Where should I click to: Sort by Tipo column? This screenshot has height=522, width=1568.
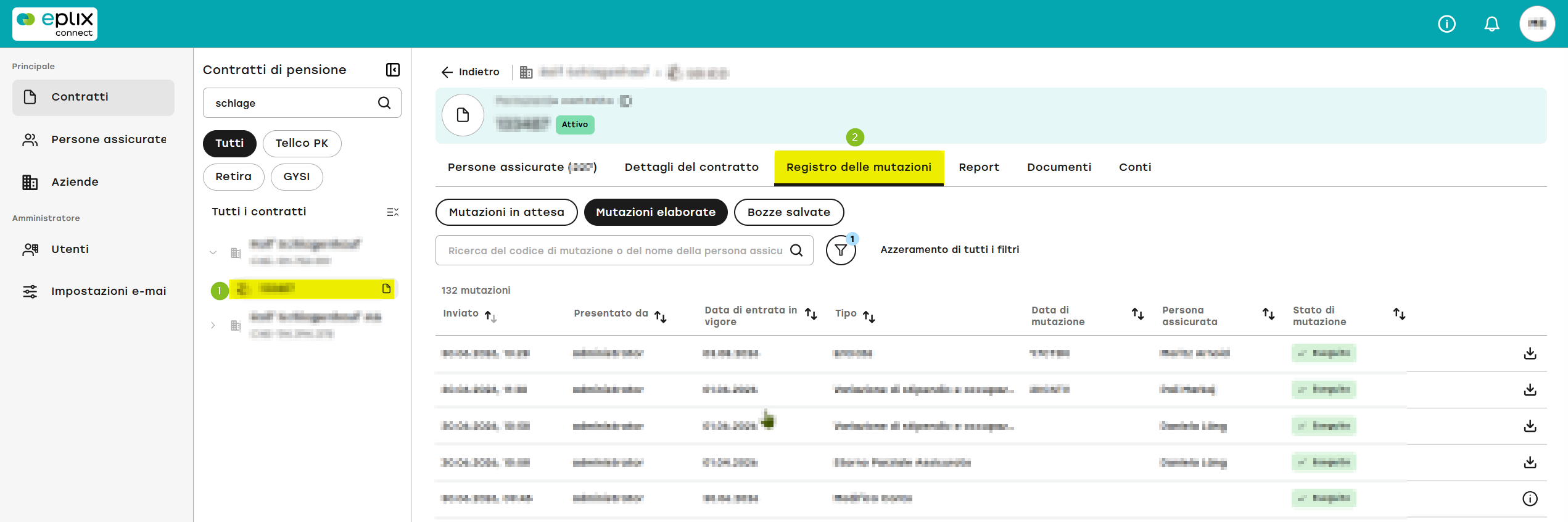point(869,317)
